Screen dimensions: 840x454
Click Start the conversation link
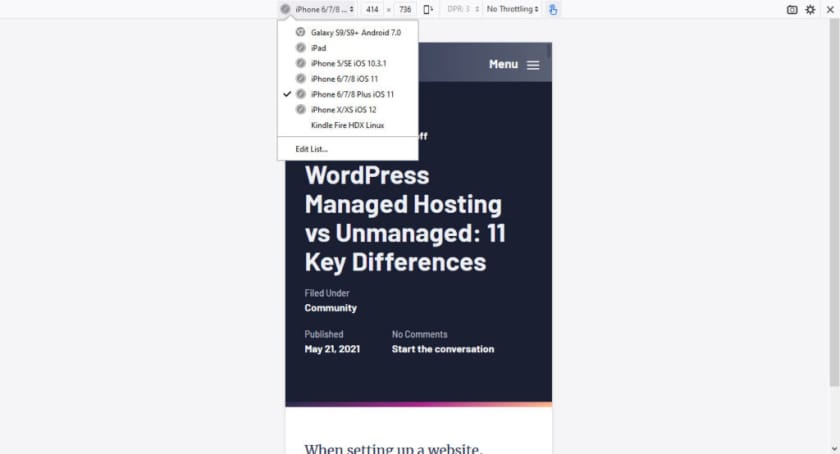pos(442,349)
